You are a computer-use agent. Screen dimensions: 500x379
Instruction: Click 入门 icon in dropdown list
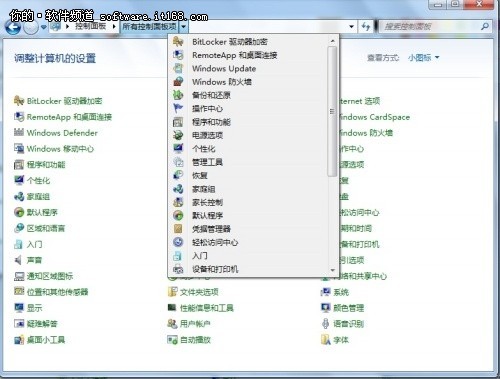point(178,256)
